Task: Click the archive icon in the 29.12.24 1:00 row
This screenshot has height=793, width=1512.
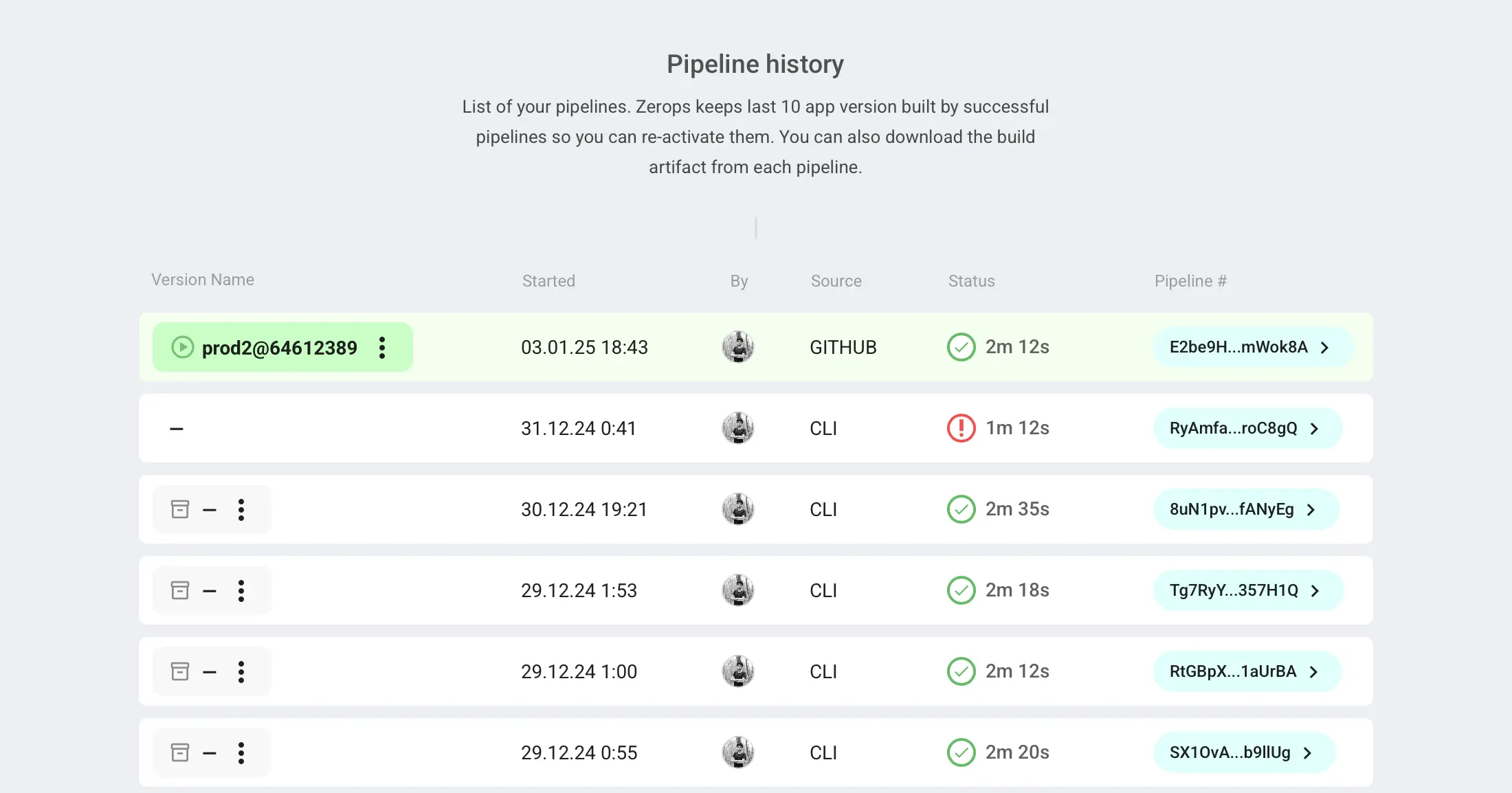Action: tap(180, 671)
